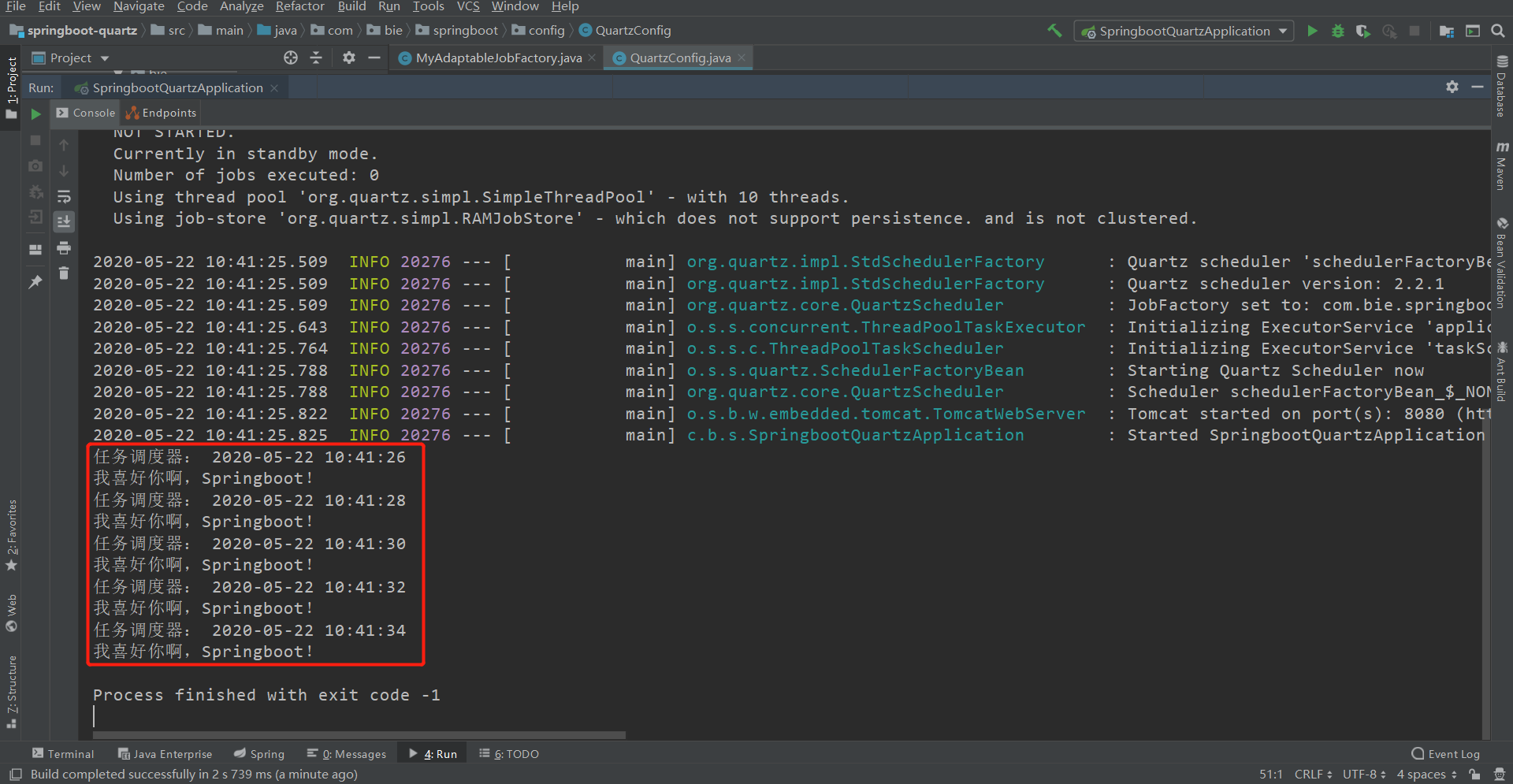Collapse all in Project panel
This screenshot has width=1513, height=784.
[316, 58]
